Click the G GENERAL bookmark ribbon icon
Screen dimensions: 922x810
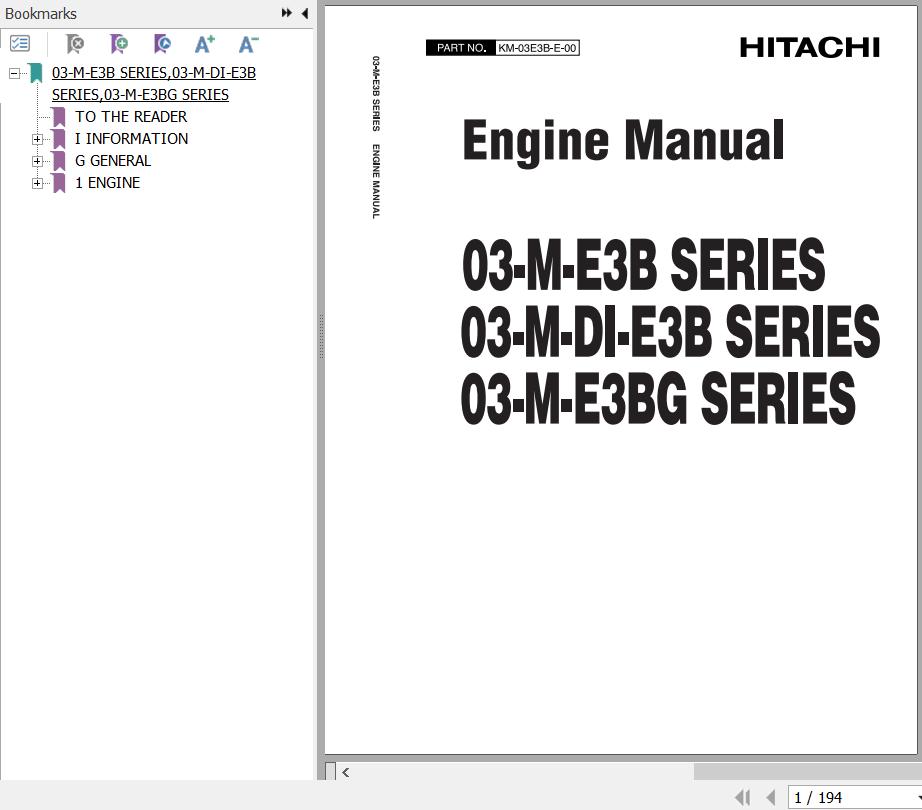(x=59, y=161)
